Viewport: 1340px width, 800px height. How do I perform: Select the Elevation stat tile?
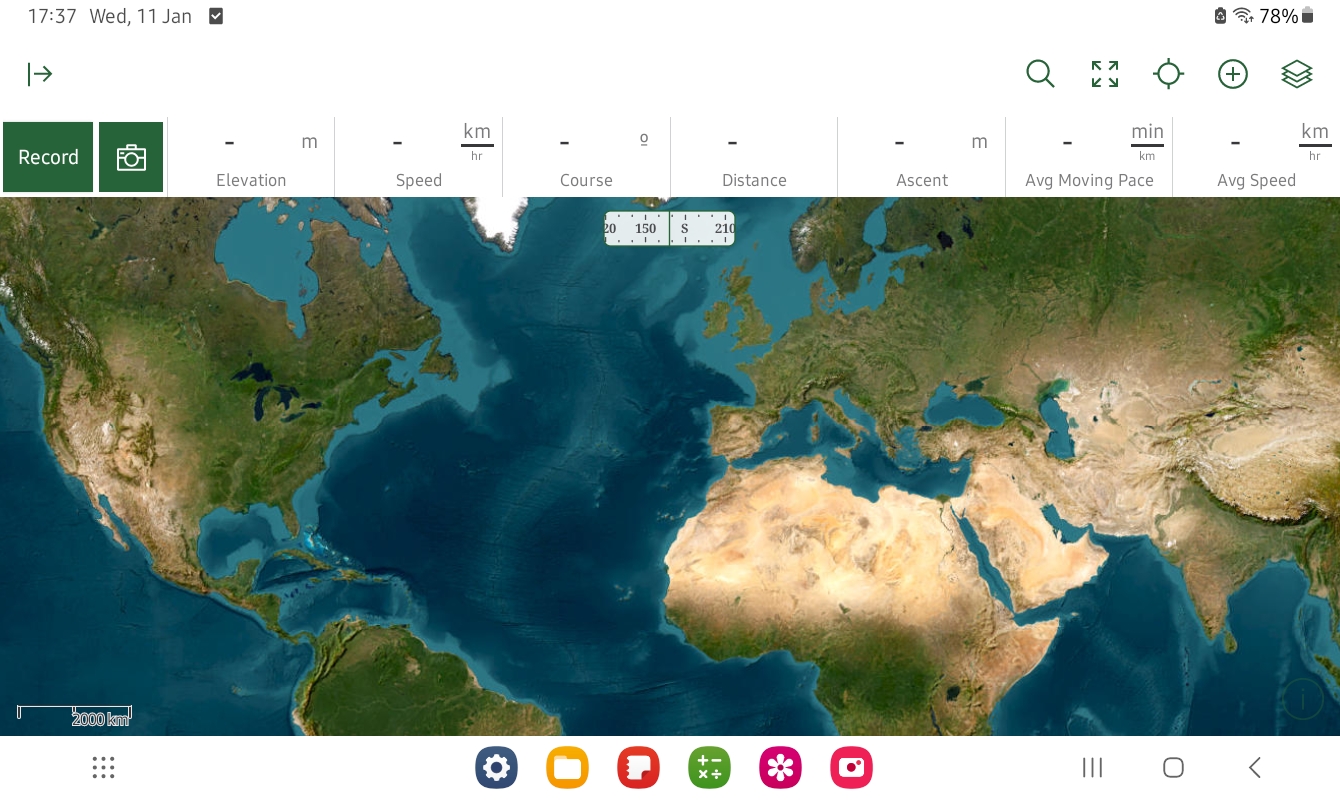click(x=251, y=157)
